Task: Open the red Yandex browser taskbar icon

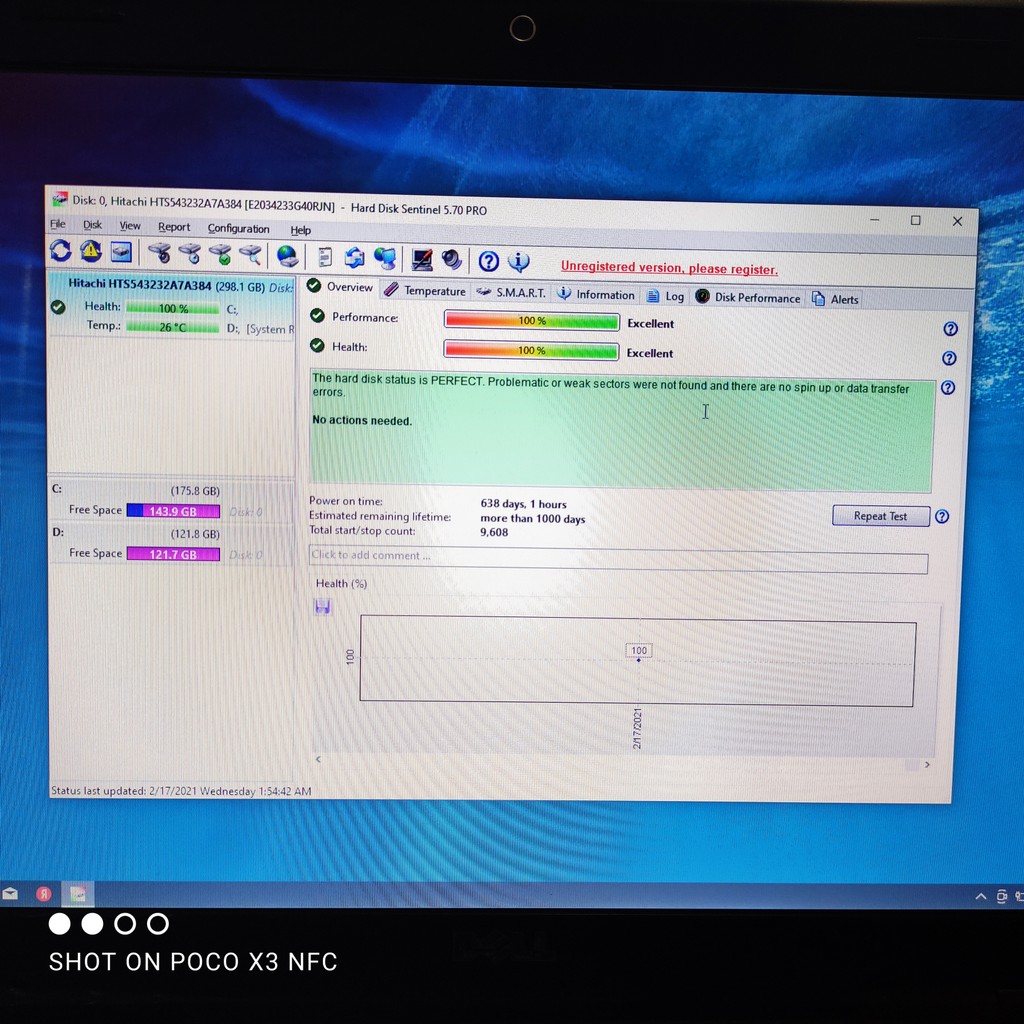Action: [44, 894]
